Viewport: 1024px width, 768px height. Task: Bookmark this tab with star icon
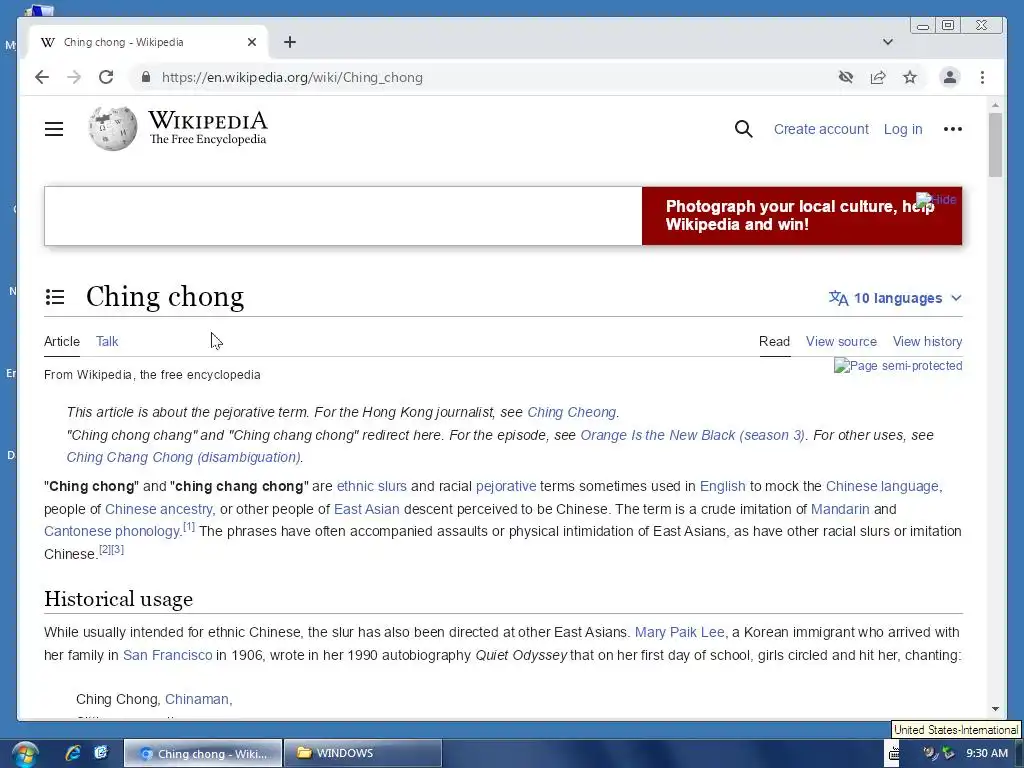910,77
